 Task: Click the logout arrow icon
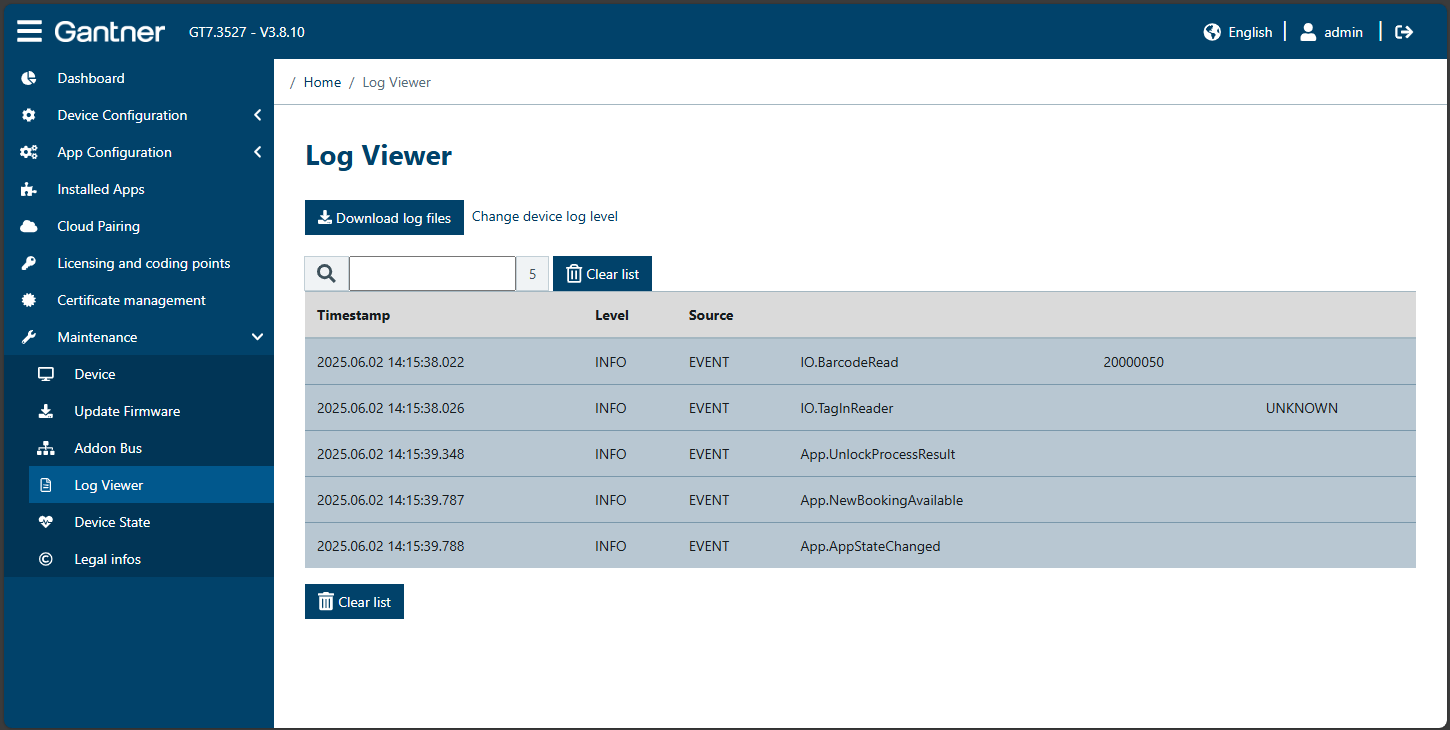(1404, 32)
